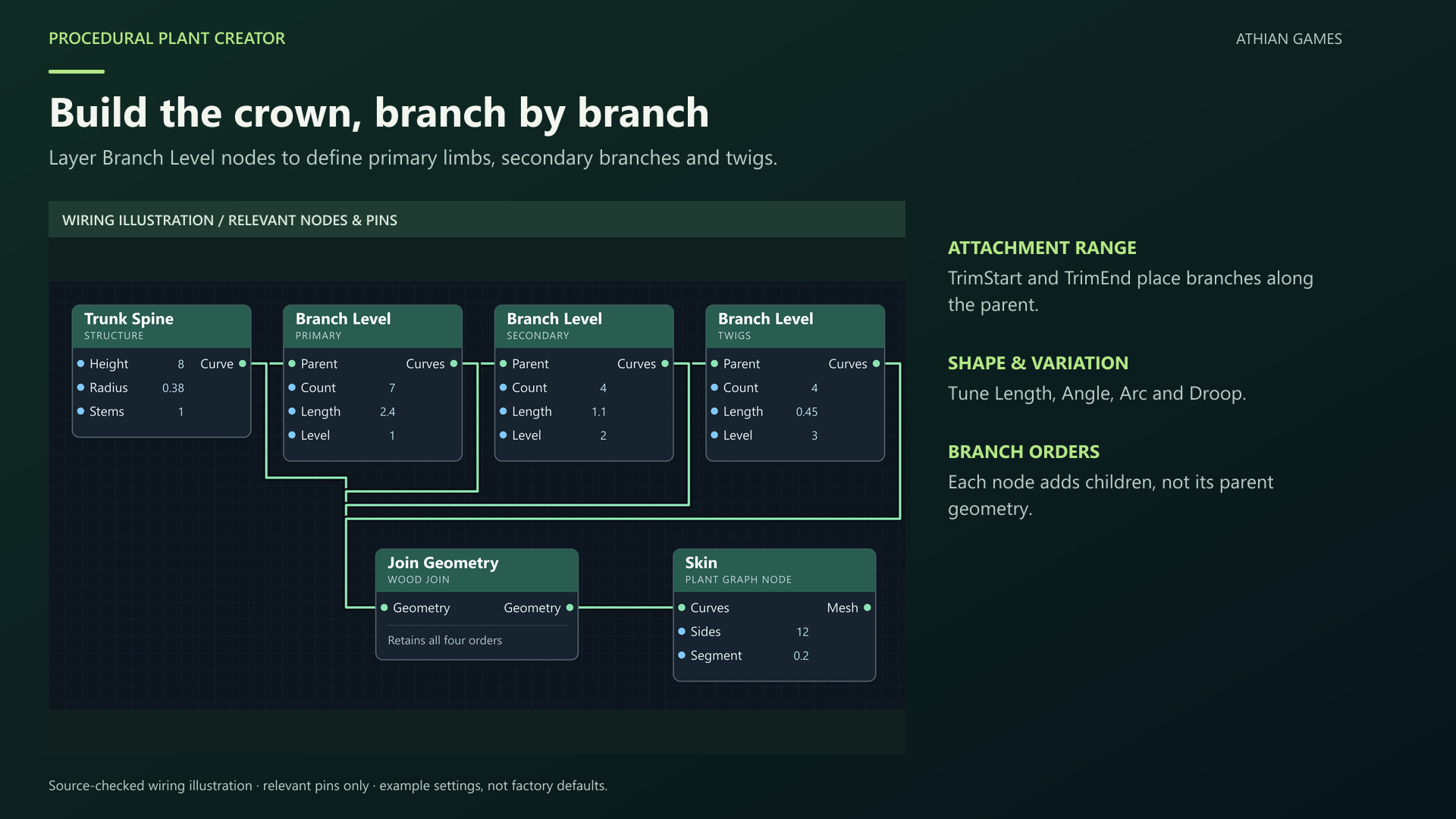Click the Curves output pin on Twigs Branch Level
1456x819 pixels.
(x=876, y=364)
